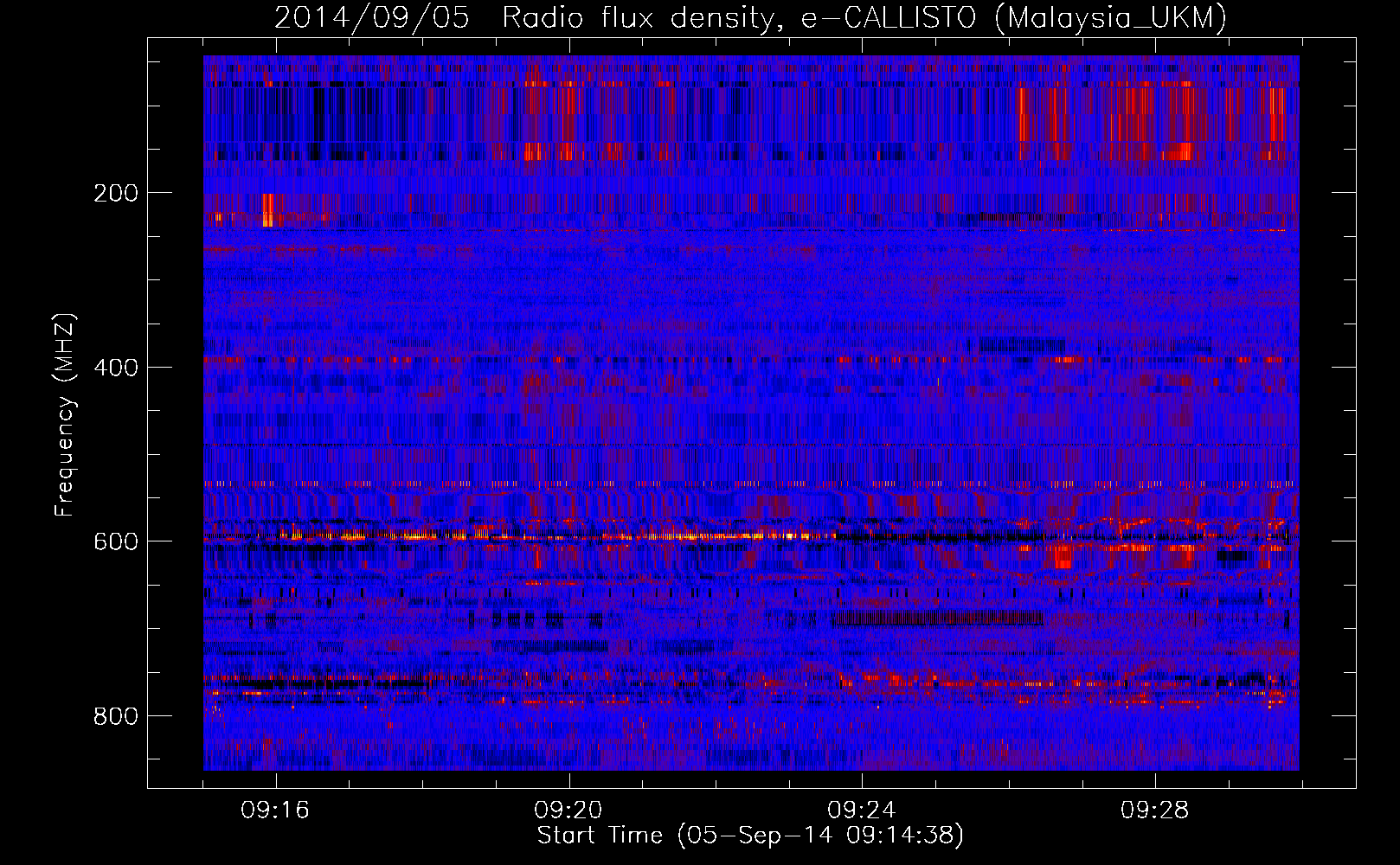
Task: Click the 400 frequency tick label
Action: [115, 368]
